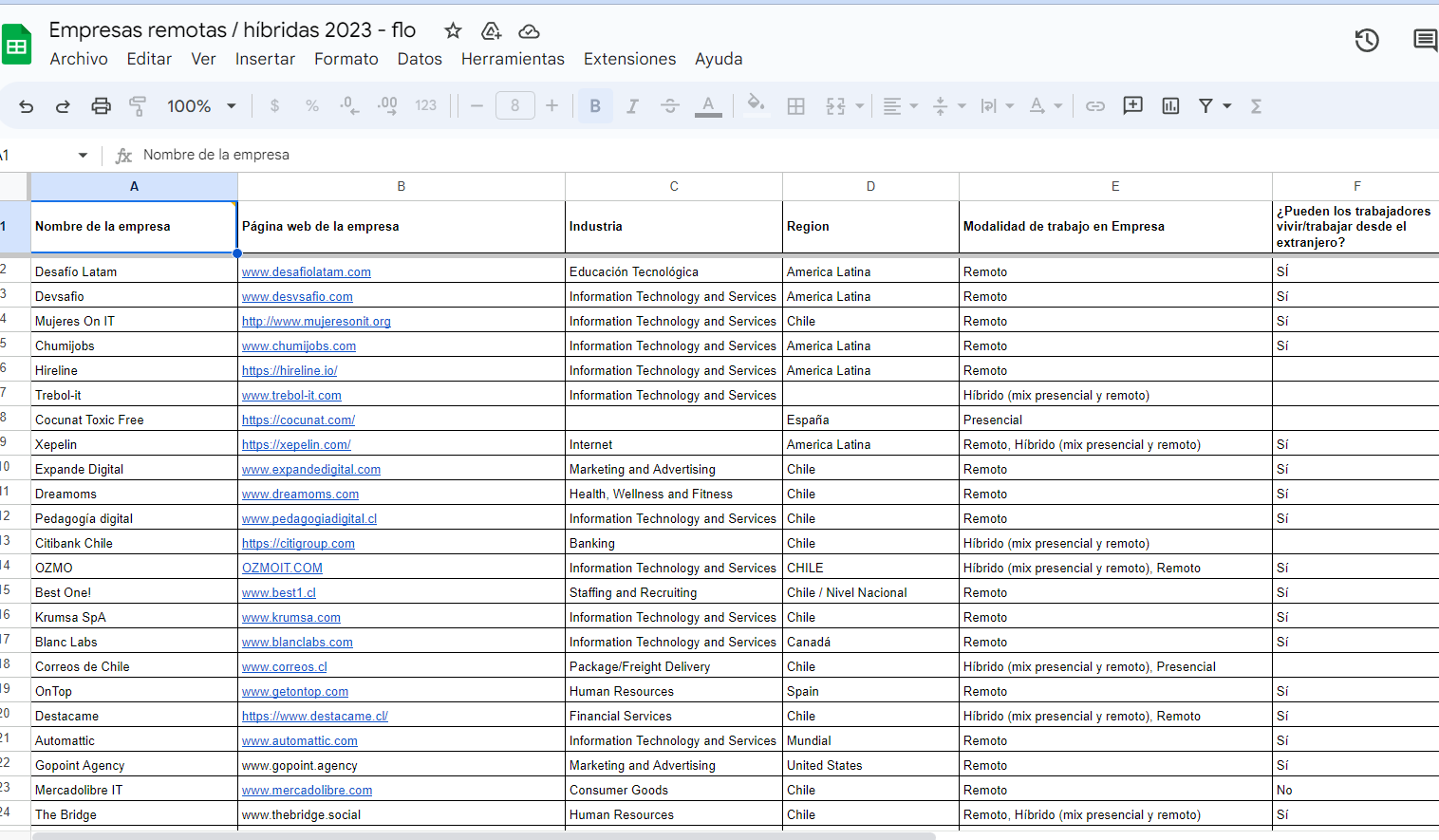Select cell 'Educación Tecnológica'
The image size is (1439, 840).
[x=674, y=271]
